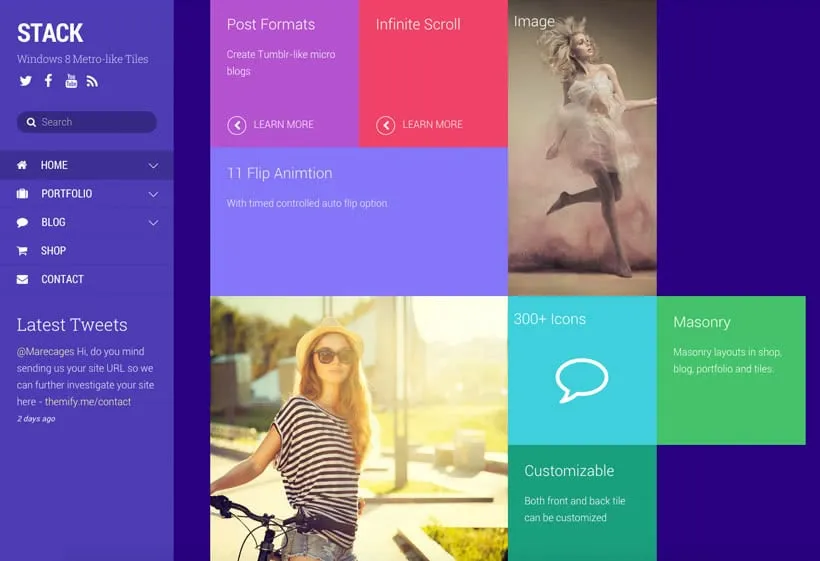Click the 300+ Icons tile heading
This screenshot has height=561, width=820.
point(550,319)
